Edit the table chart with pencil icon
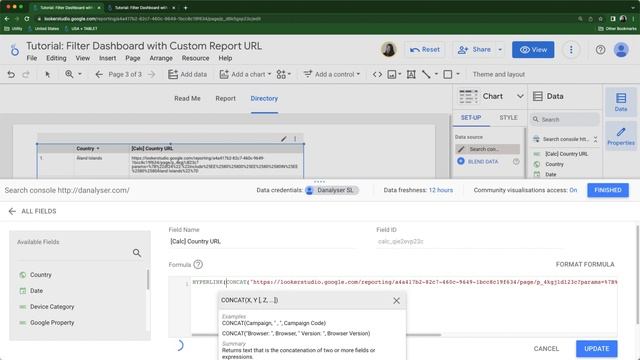This screenshot has width=640, height=360. click(284, 139)
